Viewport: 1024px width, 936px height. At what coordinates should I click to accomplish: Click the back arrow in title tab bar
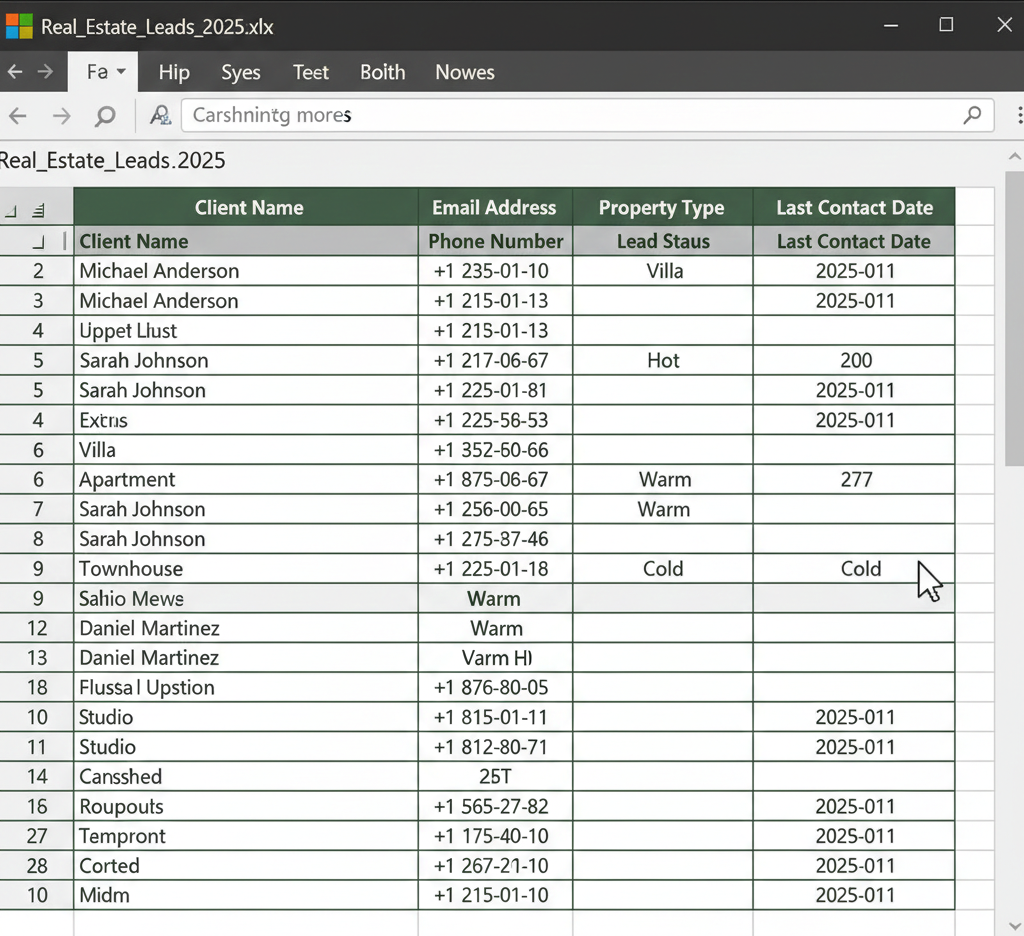pyautogui.click(x=15, y=71)
